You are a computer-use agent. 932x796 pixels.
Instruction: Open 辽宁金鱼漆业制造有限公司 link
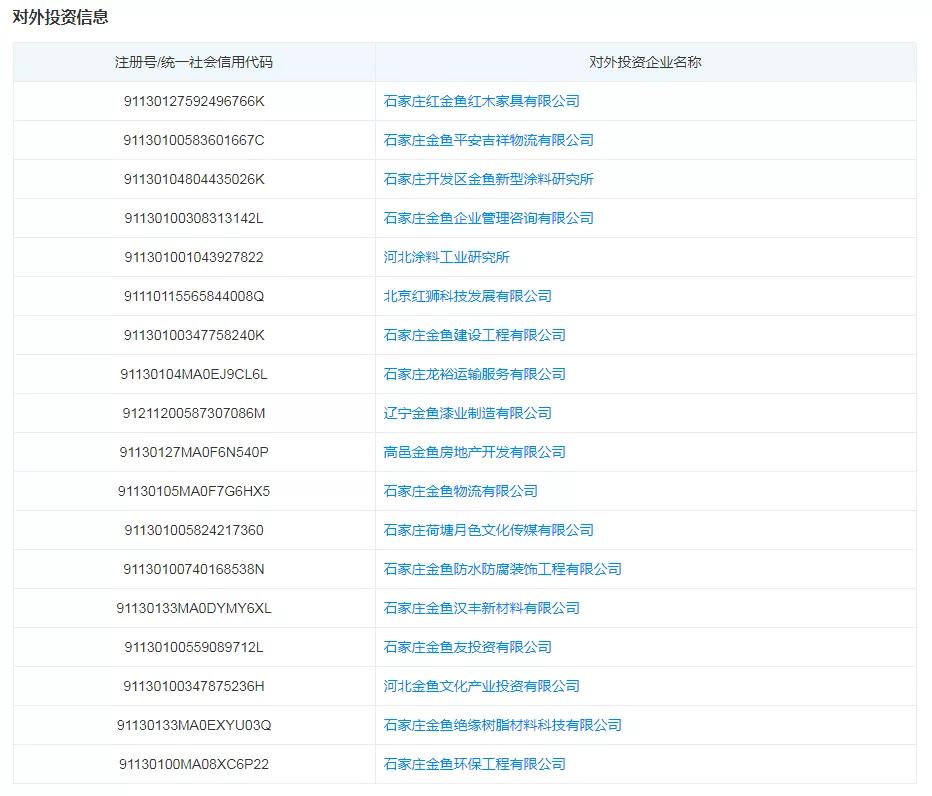[466, 413]
